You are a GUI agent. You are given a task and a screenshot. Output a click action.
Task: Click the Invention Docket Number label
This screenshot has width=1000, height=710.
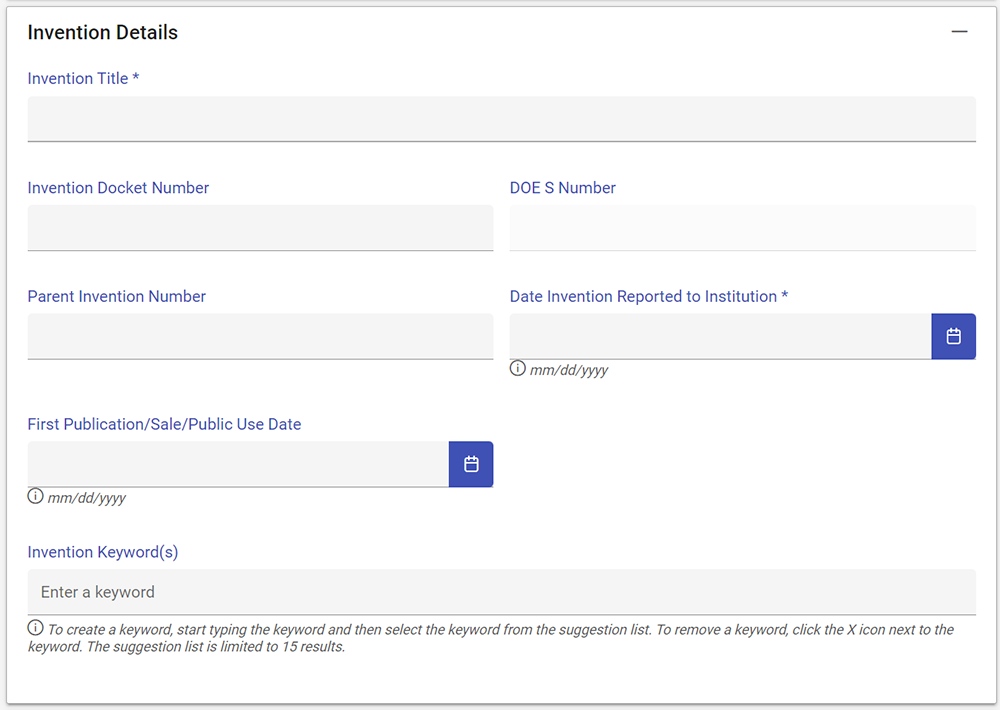(x=118, y=188)
